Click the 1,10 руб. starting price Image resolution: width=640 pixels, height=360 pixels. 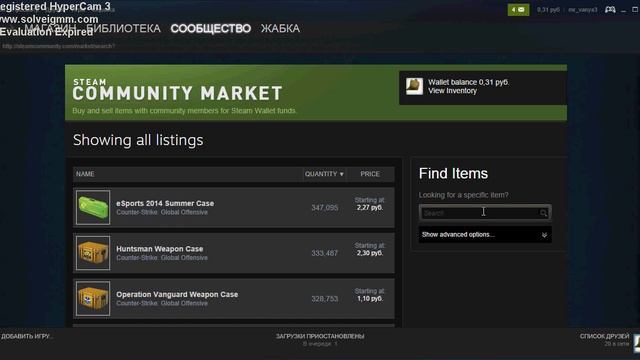[369, 299]
